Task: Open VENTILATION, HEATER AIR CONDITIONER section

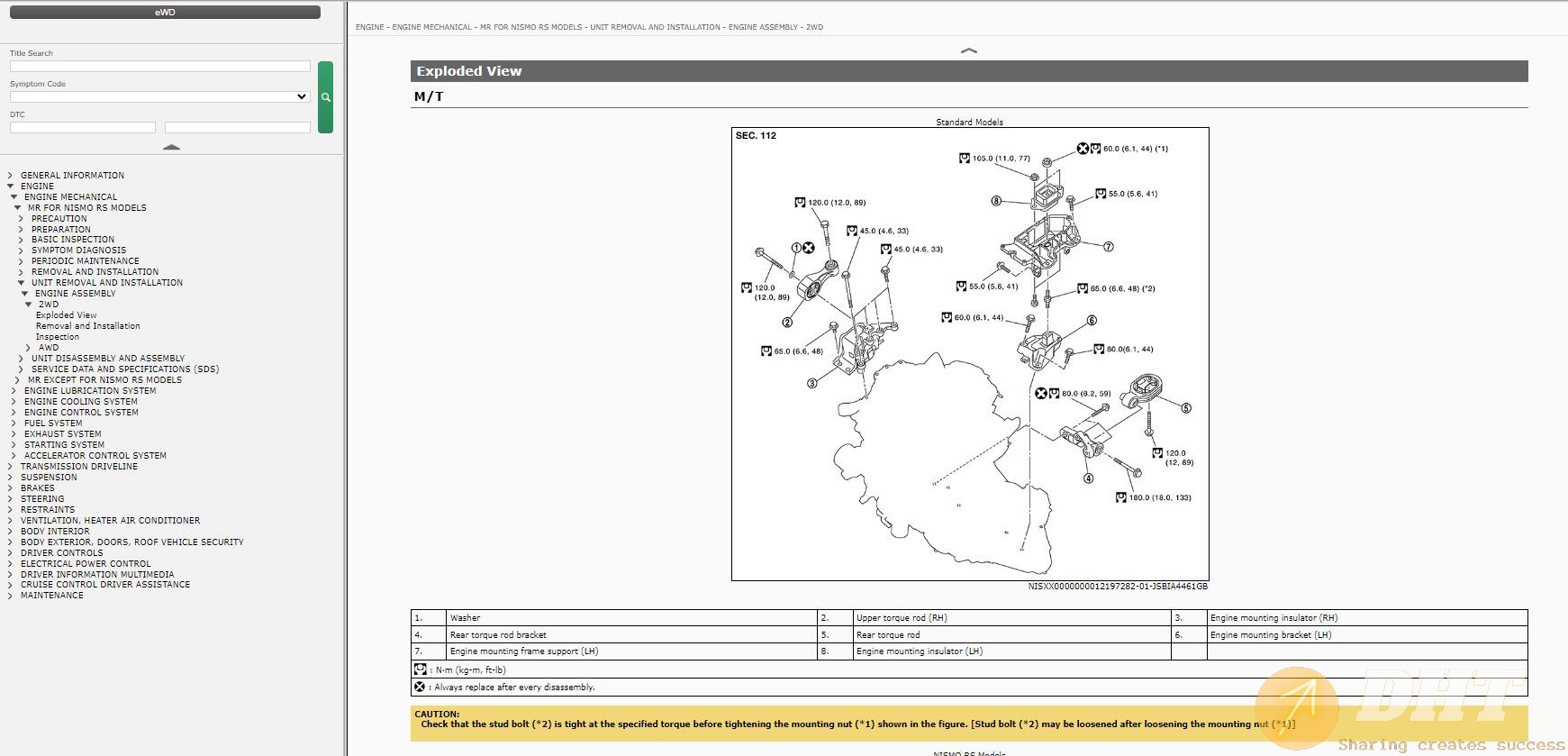Action: pyautogui.click(x=111, y=521)
